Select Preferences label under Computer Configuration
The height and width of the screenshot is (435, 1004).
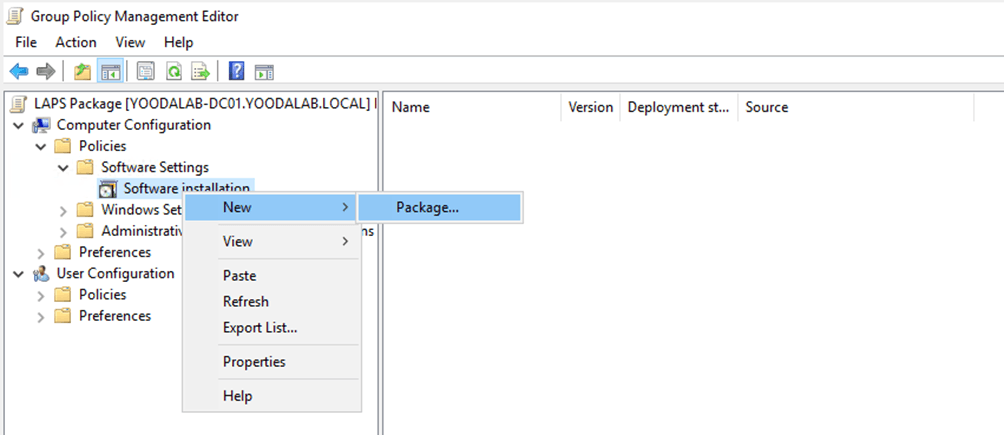[115, 252]
